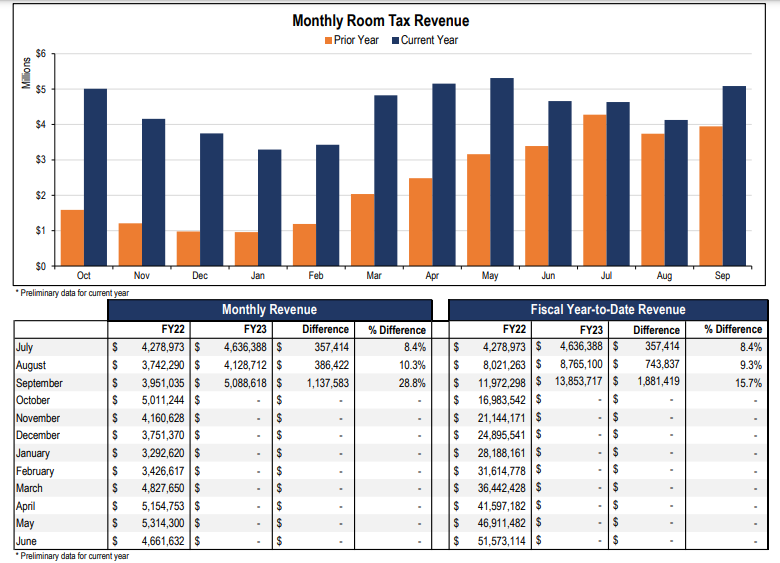Click the $6 label on the y-axis
This screenshot has width=780, height=563.
(41, 53)
